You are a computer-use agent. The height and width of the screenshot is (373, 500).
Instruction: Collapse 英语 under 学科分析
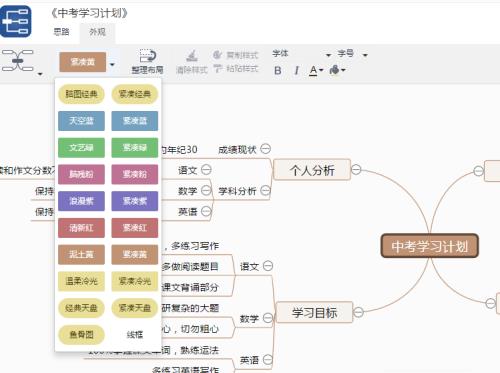coord(206,211)
